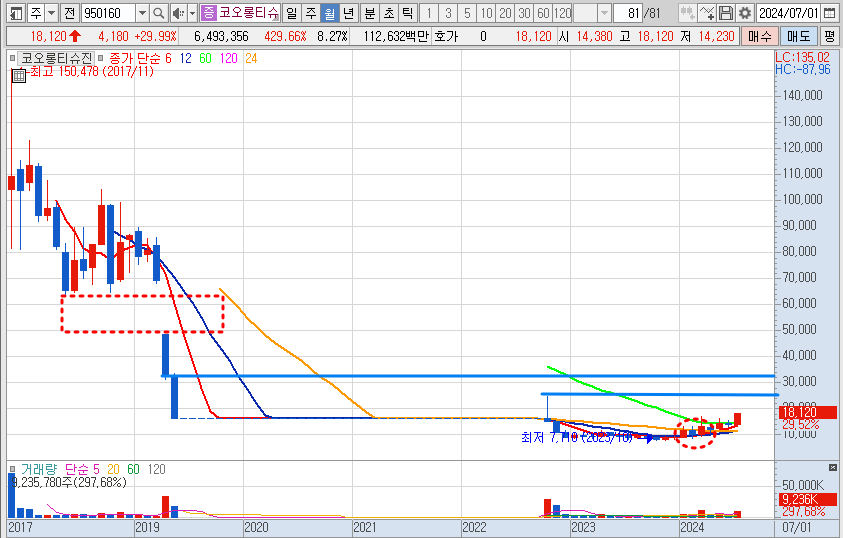Click the magnifier stock search icon
The image size is (843, 538).
159,13
